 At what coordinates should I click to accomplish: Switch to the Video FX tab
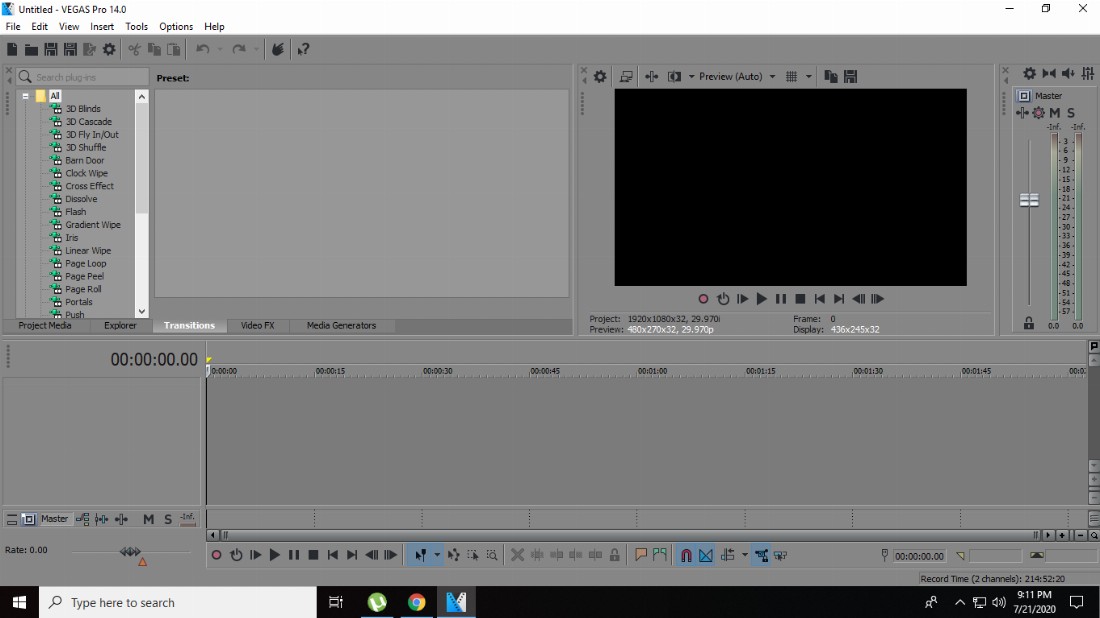pos(257,325)
